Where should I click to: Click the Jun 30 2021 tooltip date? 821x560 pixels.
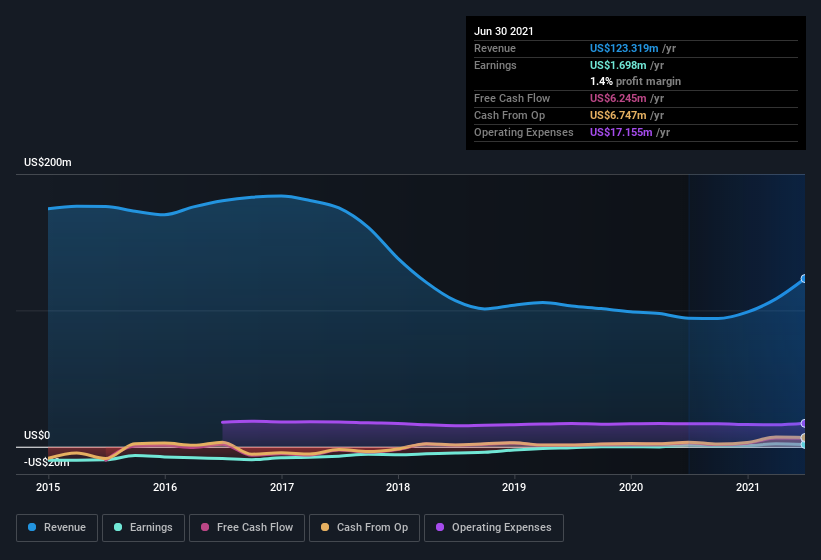coord(504,31)
